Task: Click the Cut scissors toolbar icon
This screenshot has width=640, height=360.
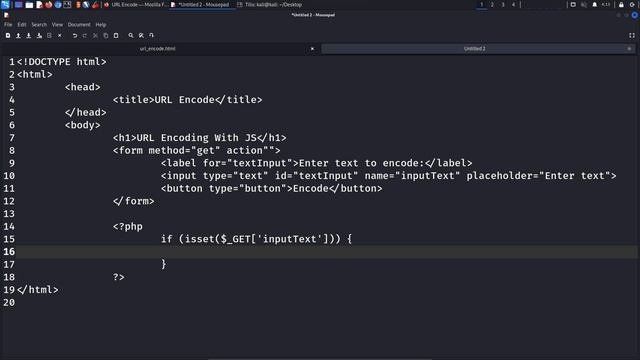Action: [x=95, y=36]
